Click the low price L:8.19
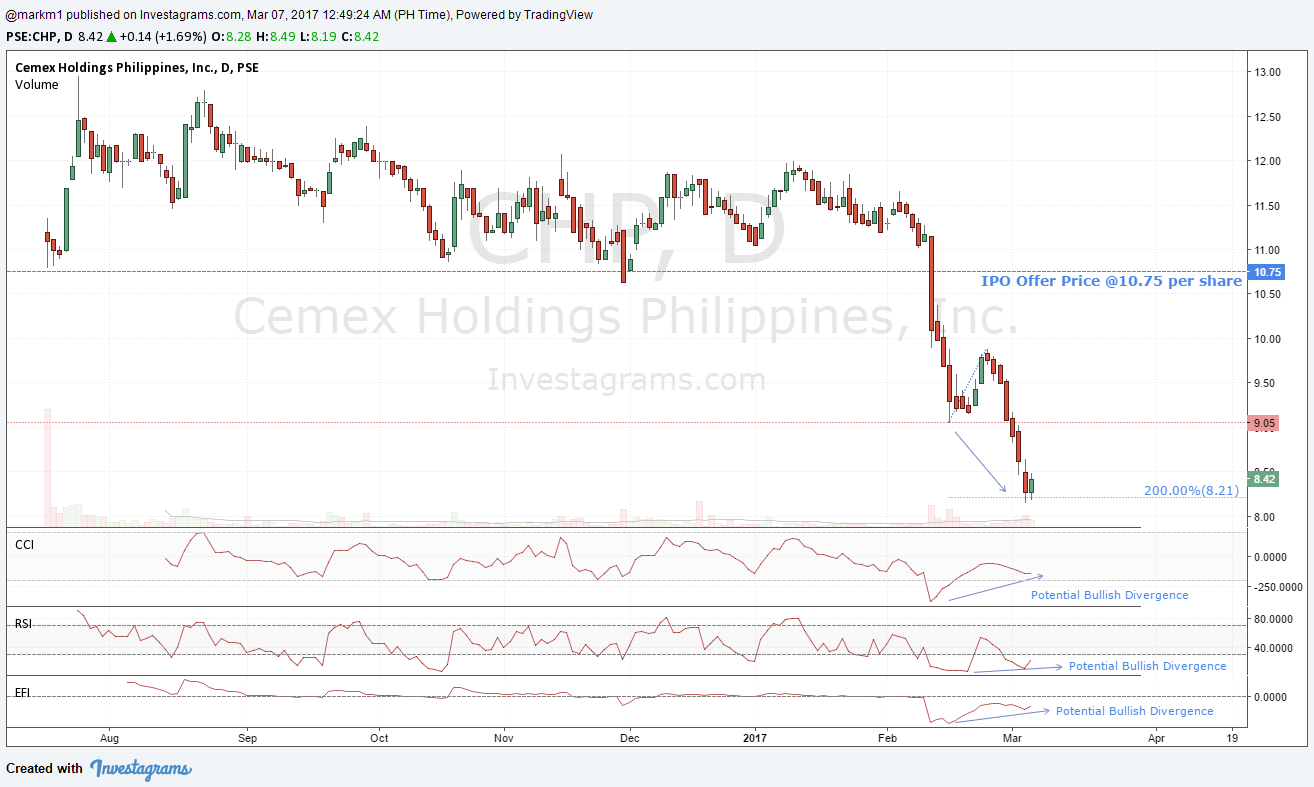The width and height of the screenshot is (1314, 787). (x=321, y=37)
